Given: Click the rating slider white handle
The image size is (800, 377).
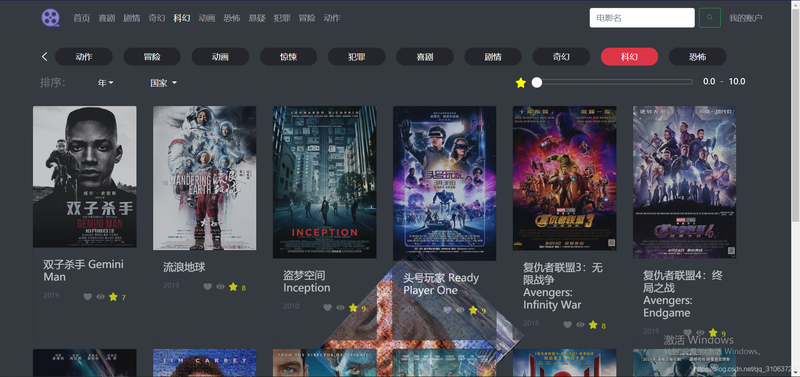Looking at the screenshot, I should [537, 82].
